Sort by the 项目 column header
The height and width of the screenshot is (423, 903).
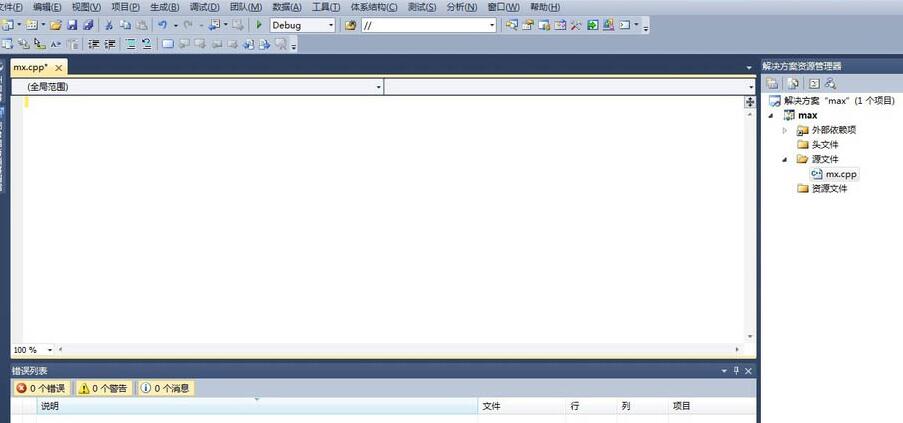[x=711, y=406]
